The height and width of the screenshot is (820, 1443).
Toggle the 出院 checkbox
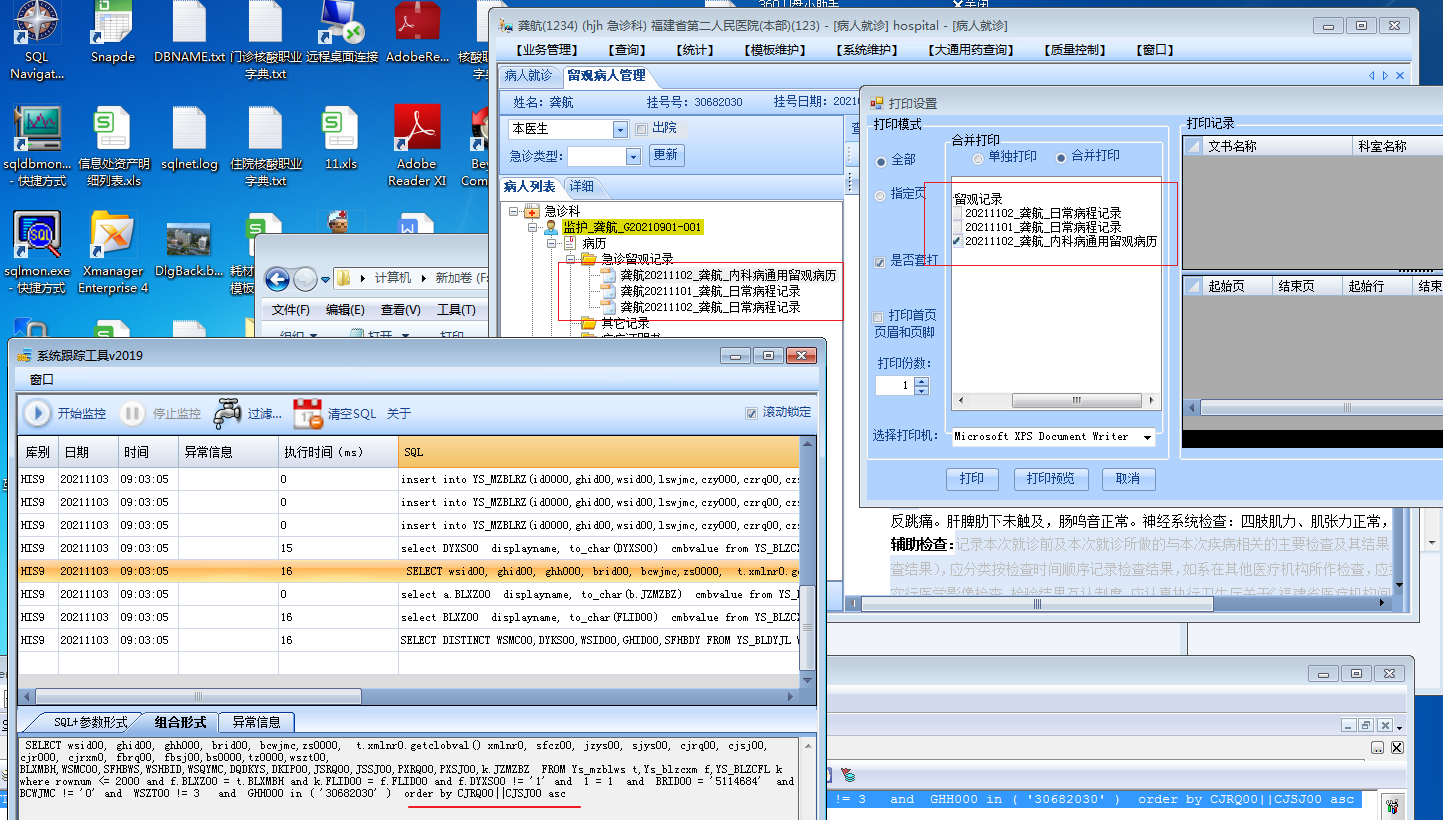click(x=641, y=129)
